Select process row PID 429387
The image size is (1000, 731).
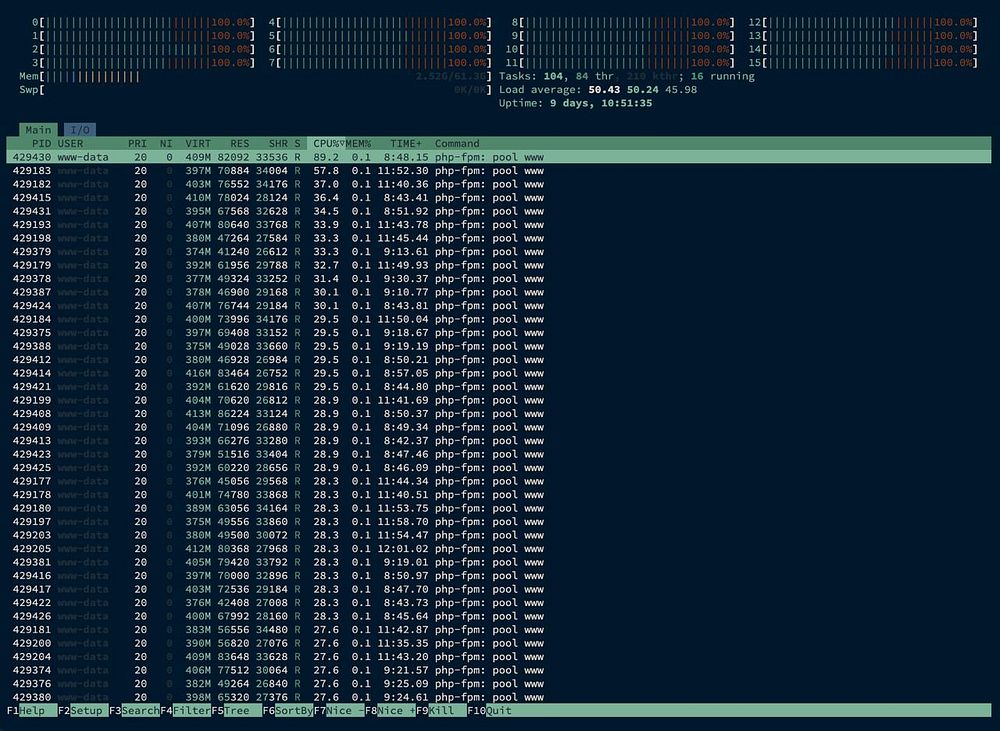click(499, 292)
